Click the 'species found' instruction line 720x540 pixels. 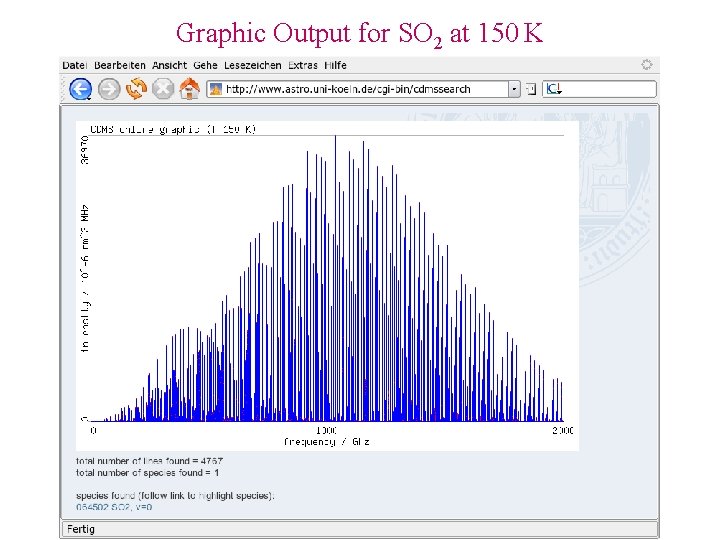175,495
